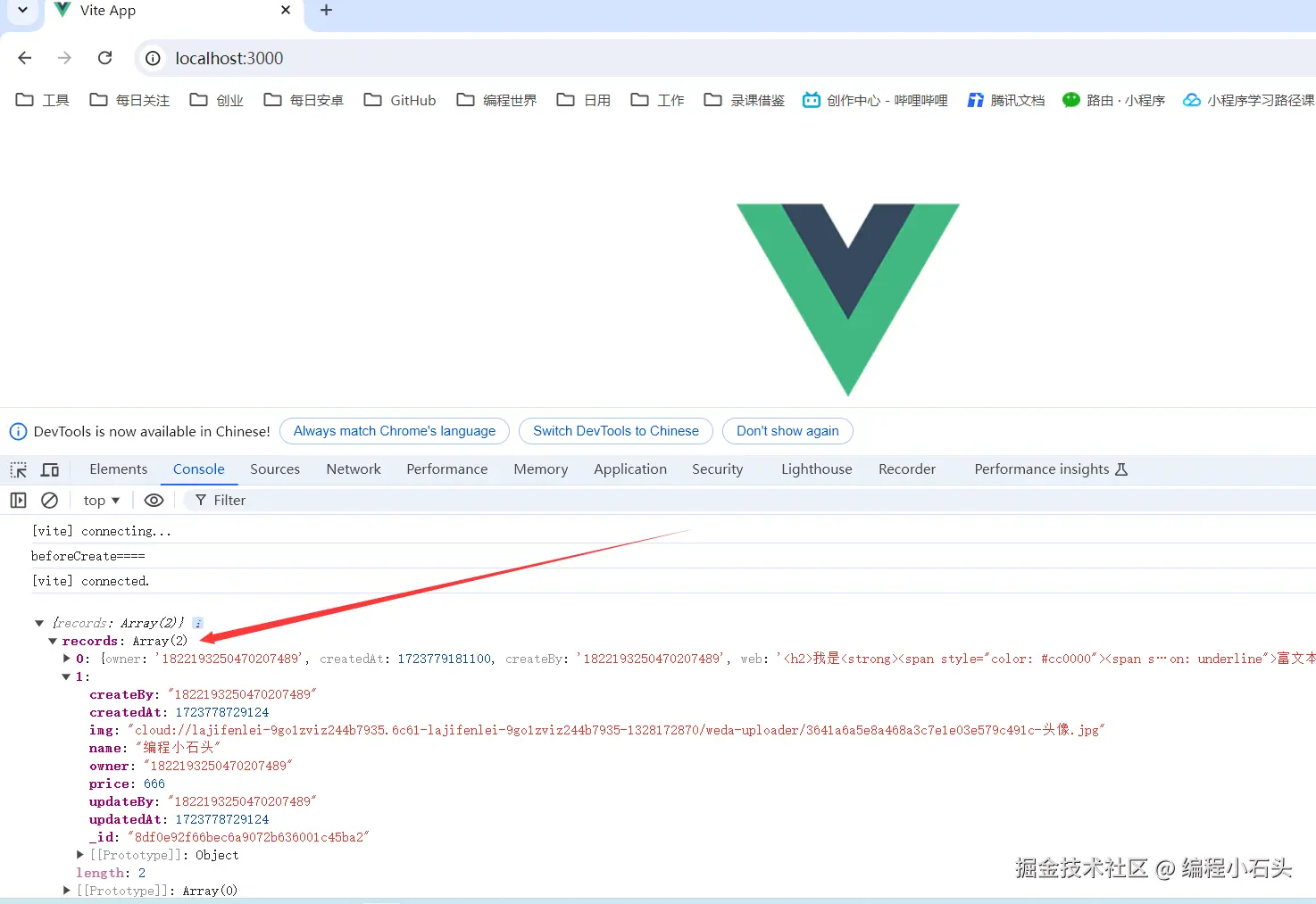Image resolution: width=1316 pixels, height=904 pixels.
Task: Open the 创业 bookmark folder
Action: (x=217, y=100)
